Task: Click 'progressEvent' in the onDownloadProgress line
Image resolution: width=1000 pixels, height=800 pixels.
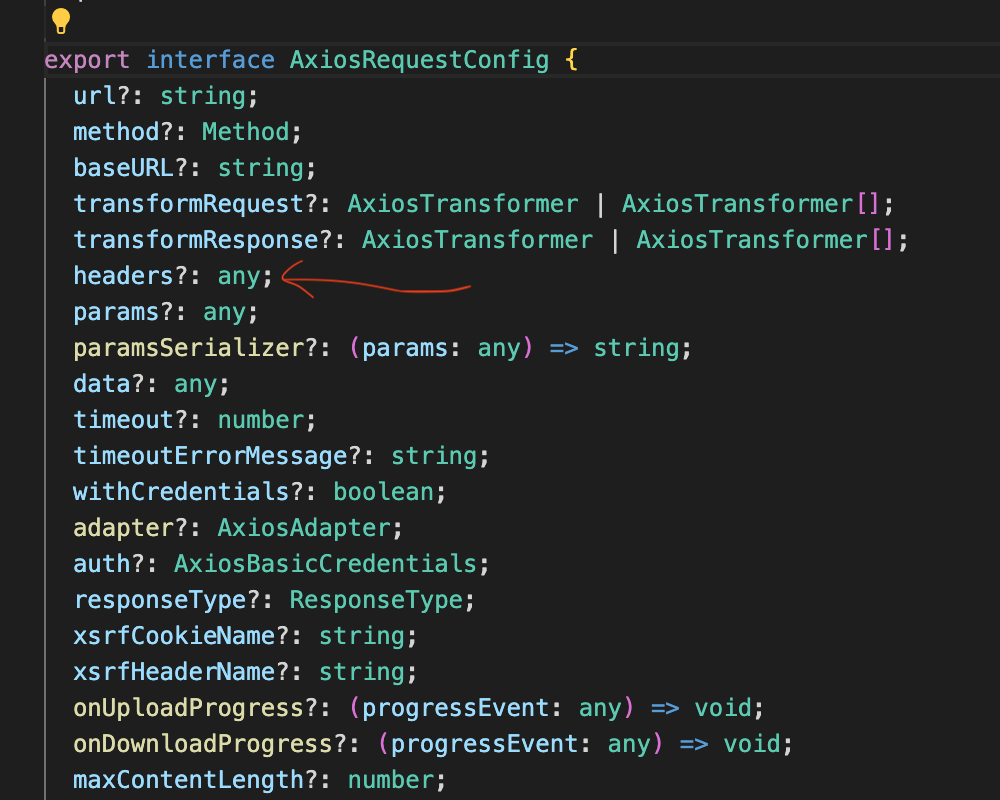Action: 484,744
